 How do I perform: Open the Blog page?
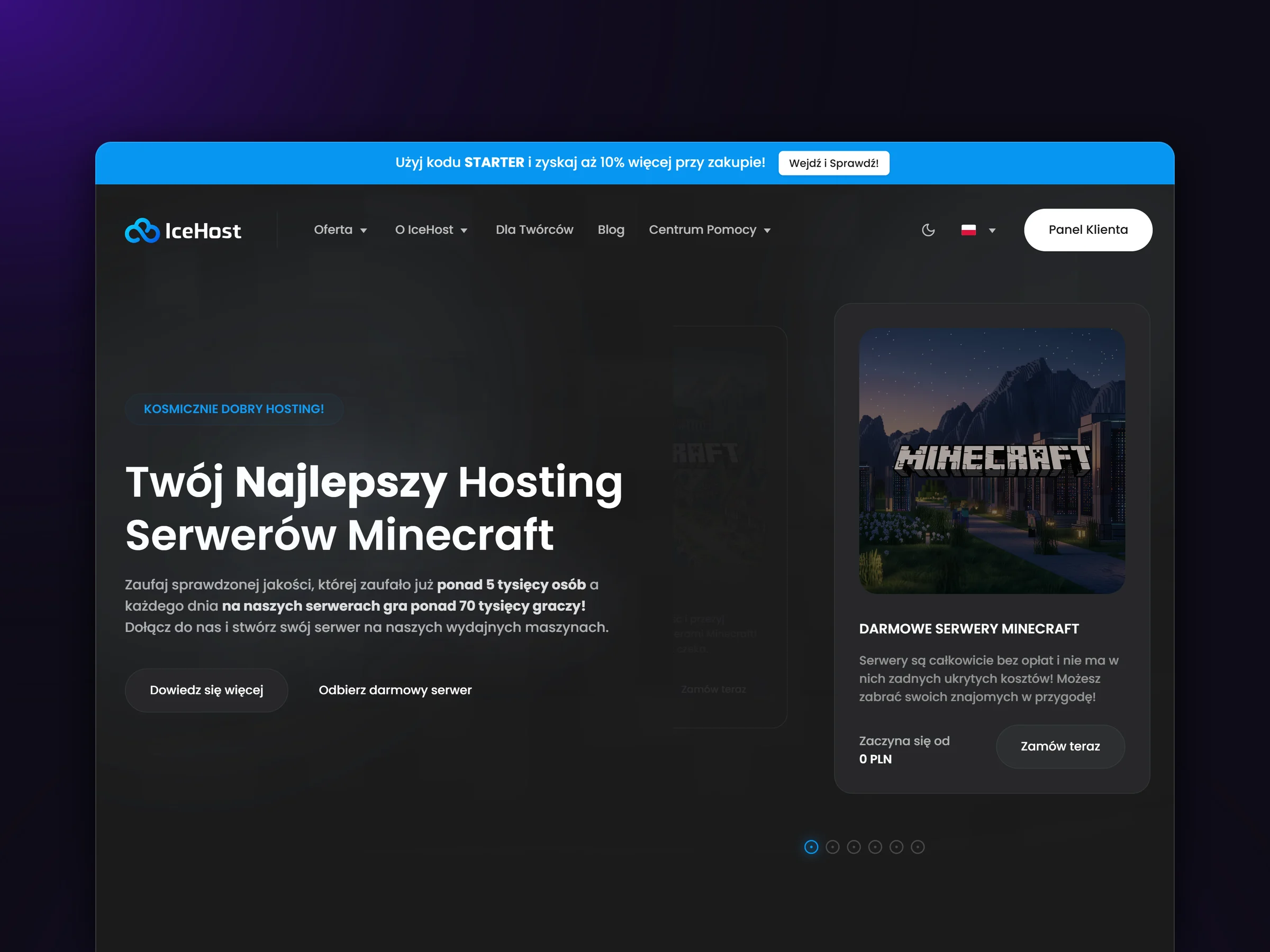pyautogui.click(x=610, y=230)
